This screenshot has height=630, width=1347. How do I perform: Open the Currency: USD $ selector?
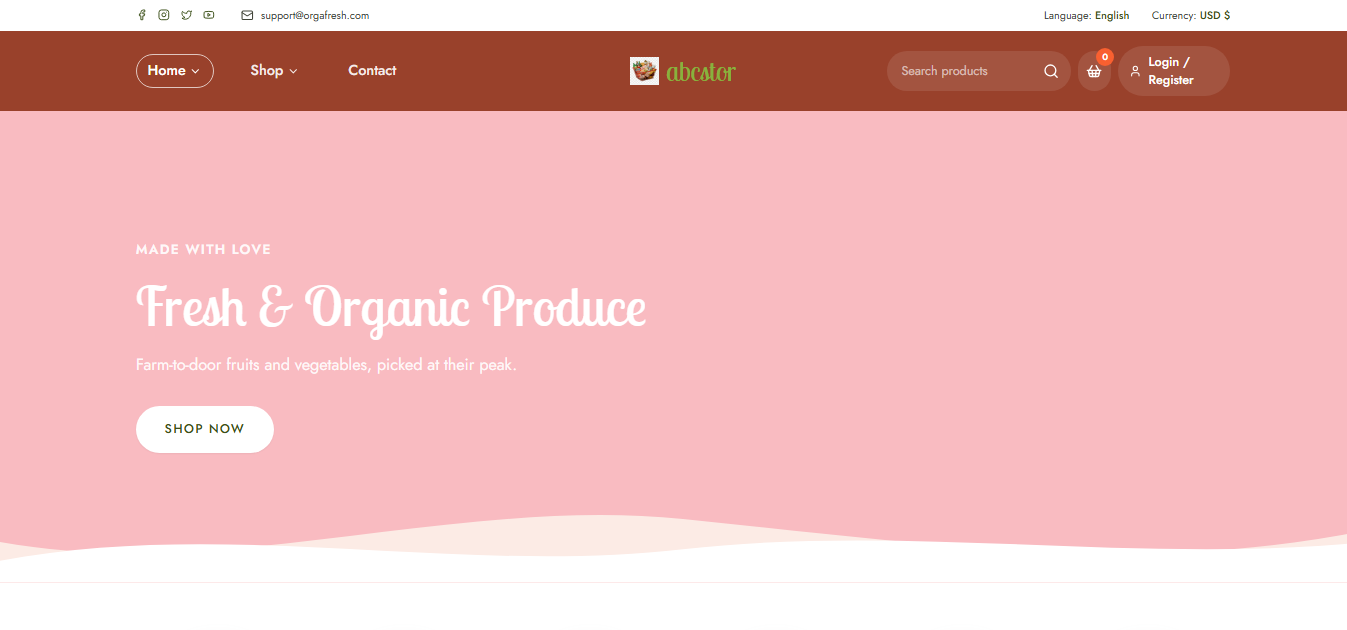[x=1191, y=15]
